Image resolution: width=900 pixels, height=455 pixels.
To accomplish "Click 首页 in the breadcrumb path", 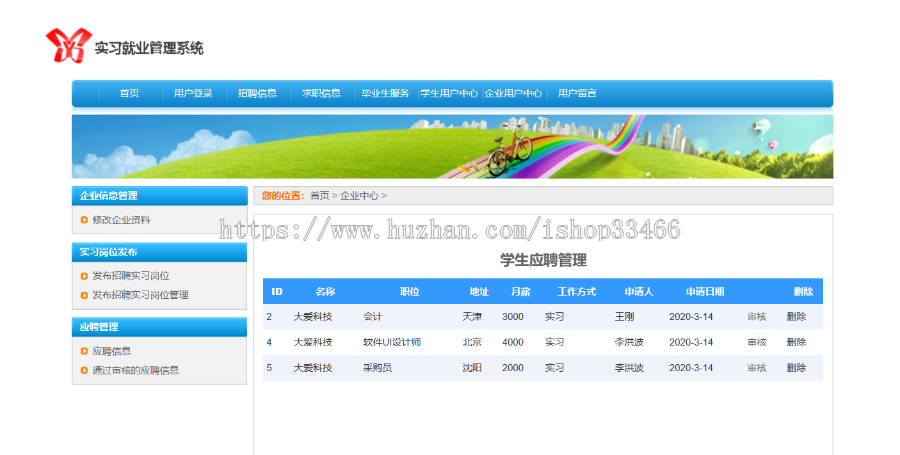I will click(320, 196).
